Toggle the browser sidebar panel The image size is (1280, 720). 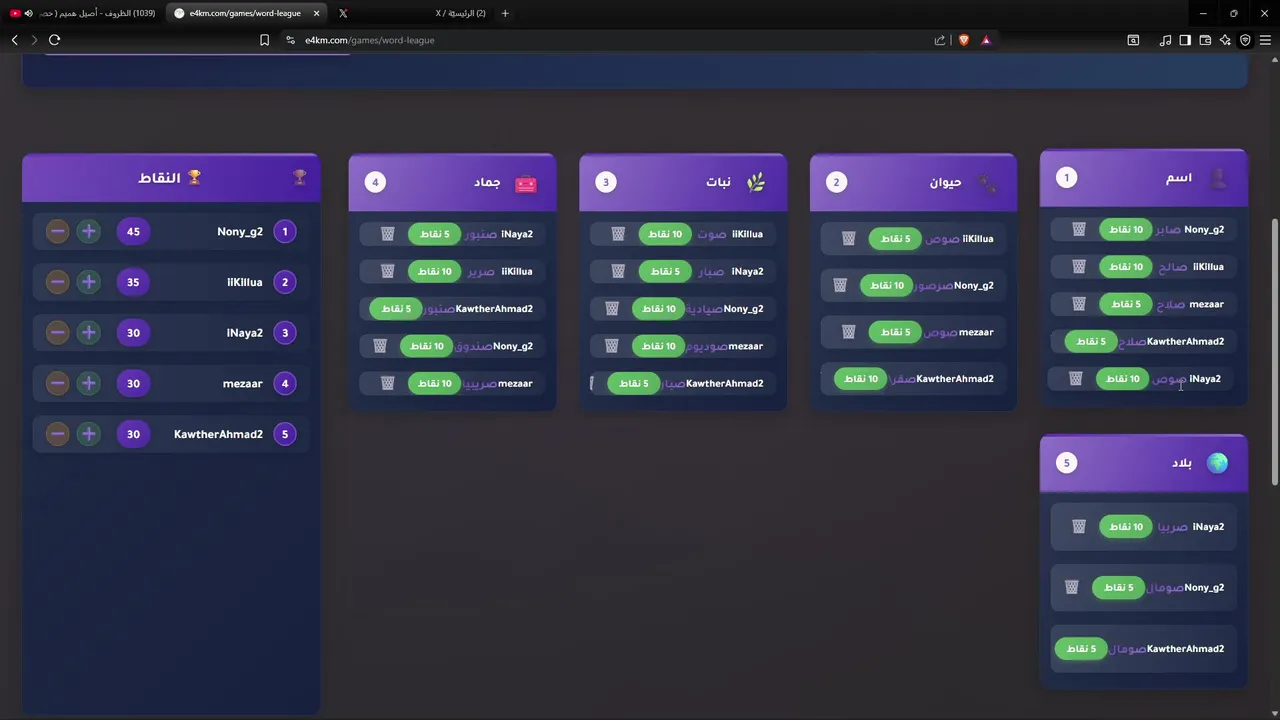[x=1185, y=40]
